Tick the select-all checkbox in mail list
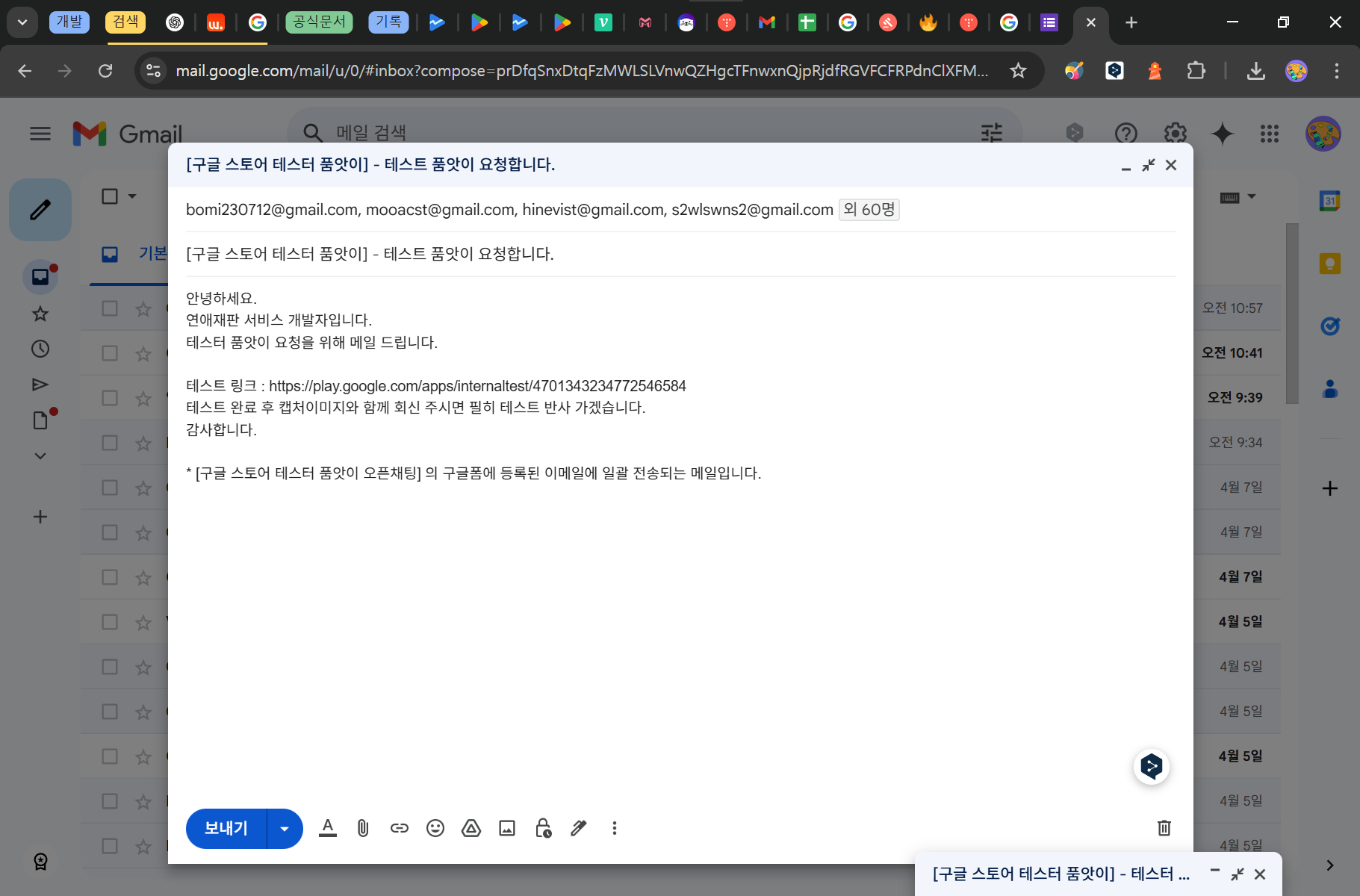The image size is (1360, 896). [110, 196]
